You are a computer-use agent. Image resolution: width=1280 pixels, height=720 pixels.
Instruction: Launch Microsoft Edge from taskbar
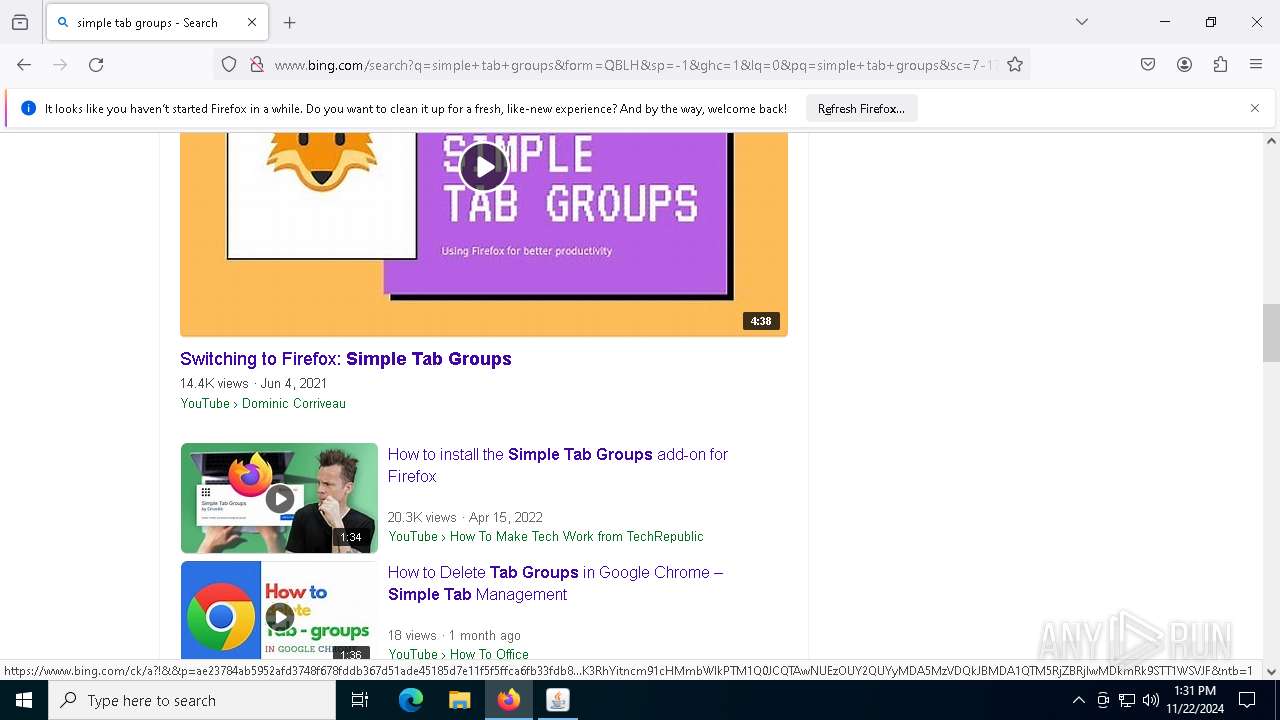tap(411, 700)
